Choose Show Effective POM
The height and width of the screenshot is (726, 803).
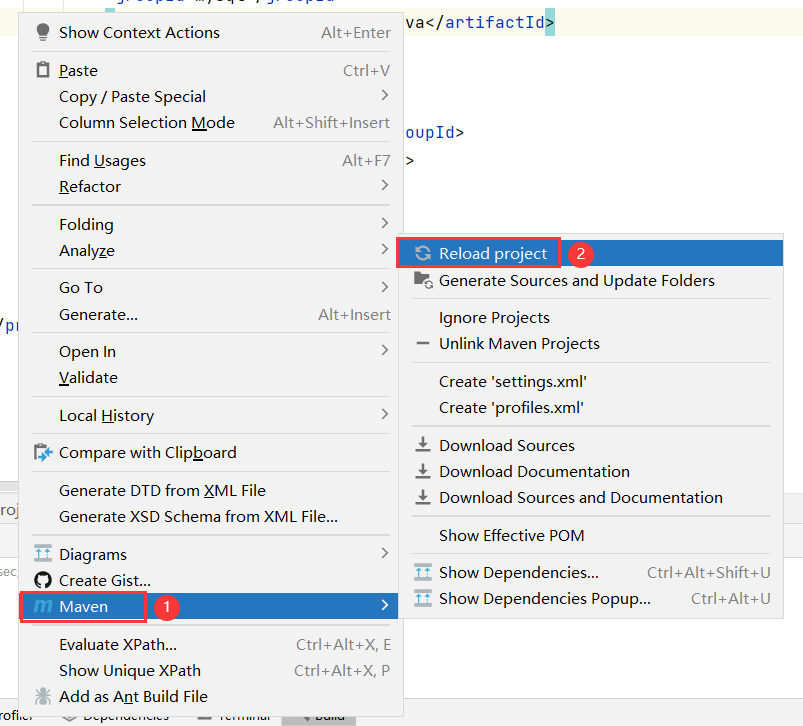[x=590, y=535]
